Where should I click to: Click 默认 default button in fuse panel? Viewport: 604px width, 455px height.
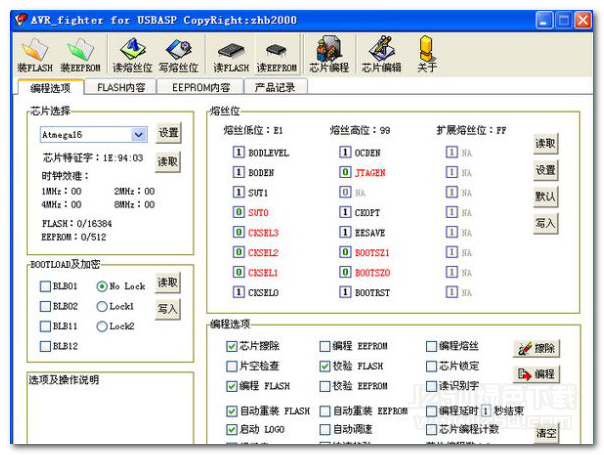545,196
